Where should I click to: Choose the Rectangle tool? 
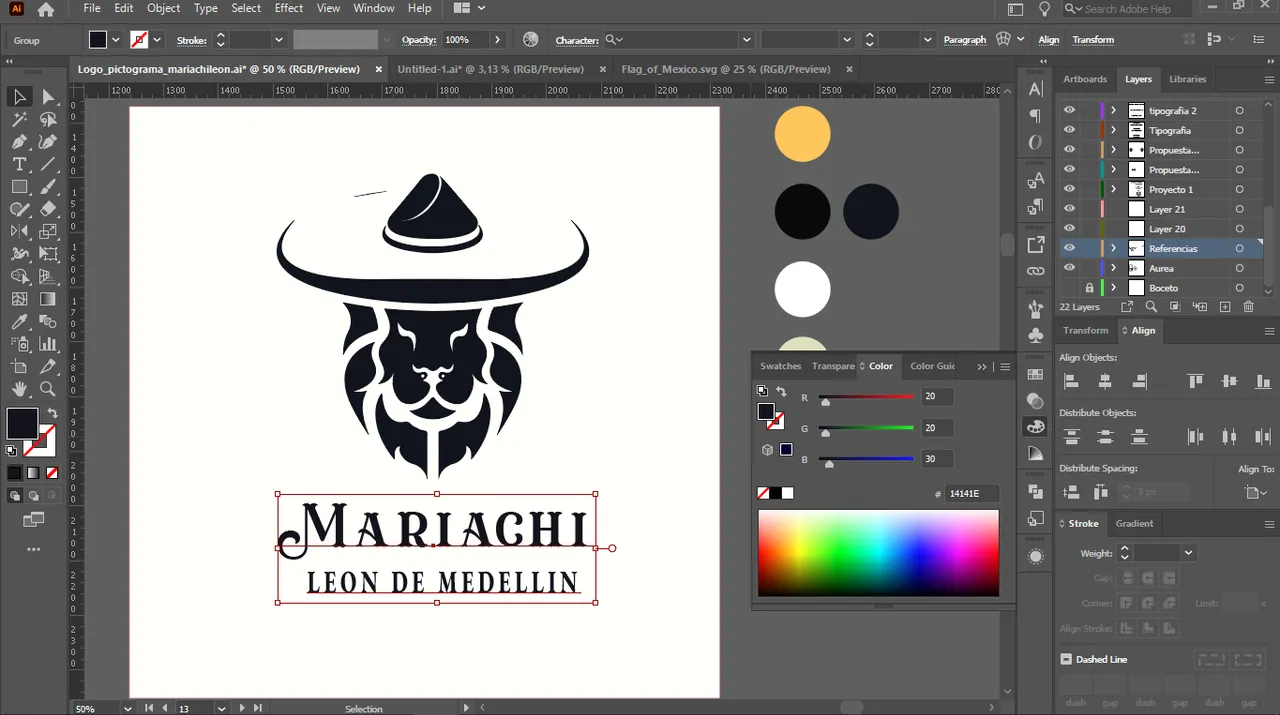19,187
